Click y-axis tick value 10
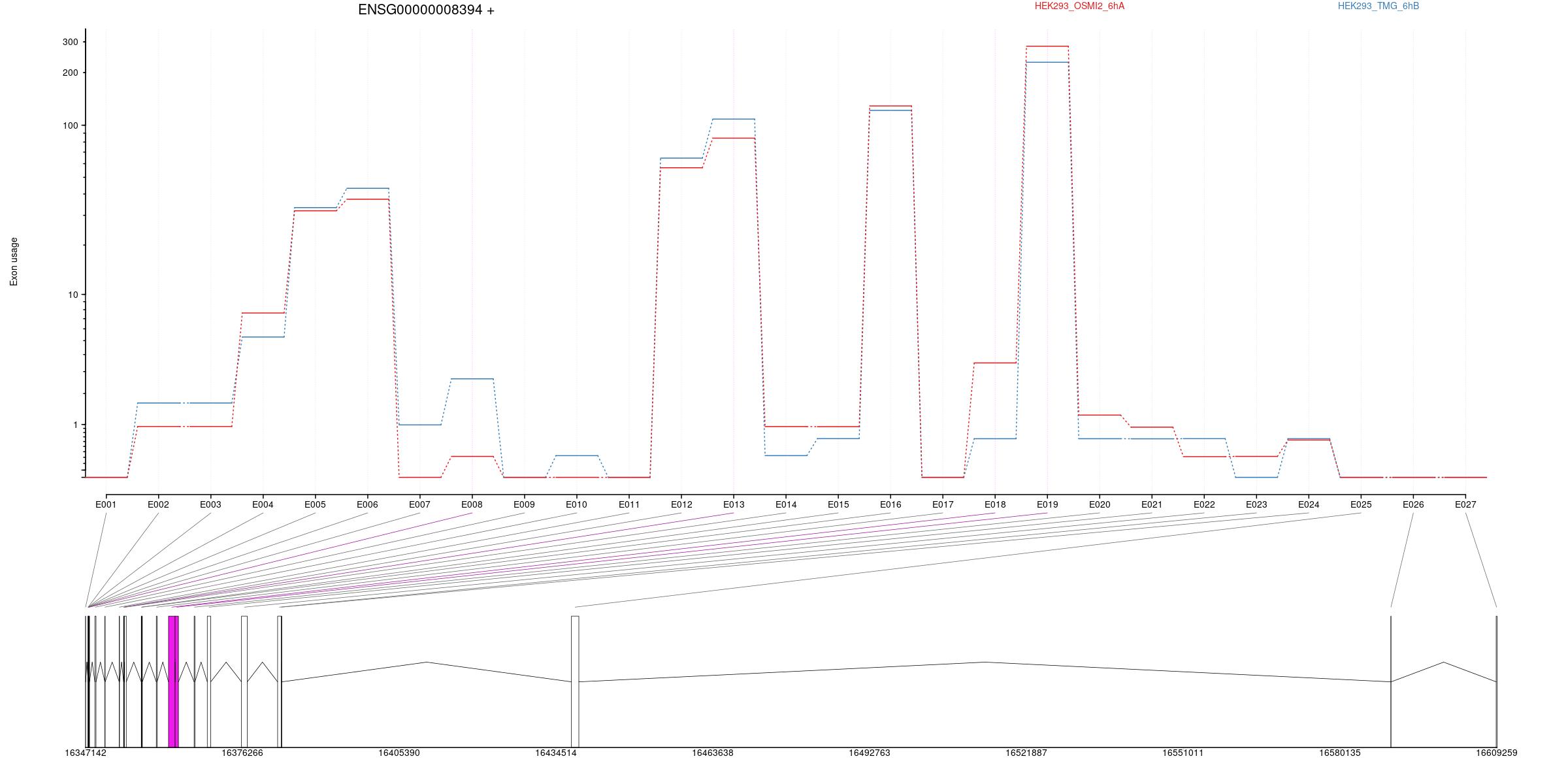Screen dimensions: 1568x784 coord(73,295)
